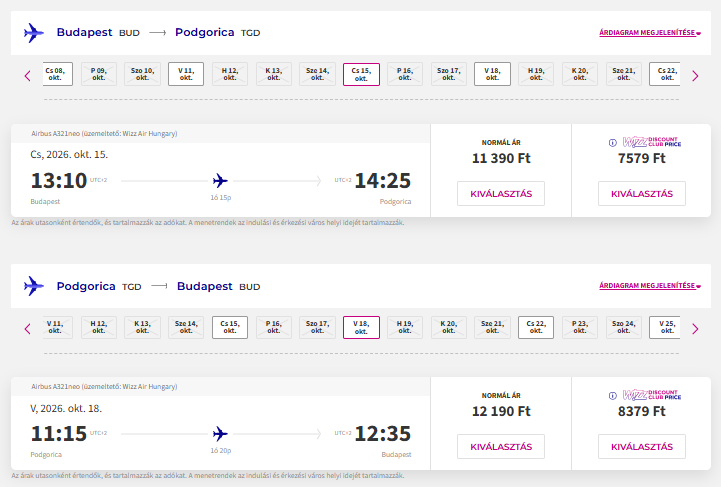Click the previous dates arrow for return flight

pyautogui.click(x=28, y=329)
